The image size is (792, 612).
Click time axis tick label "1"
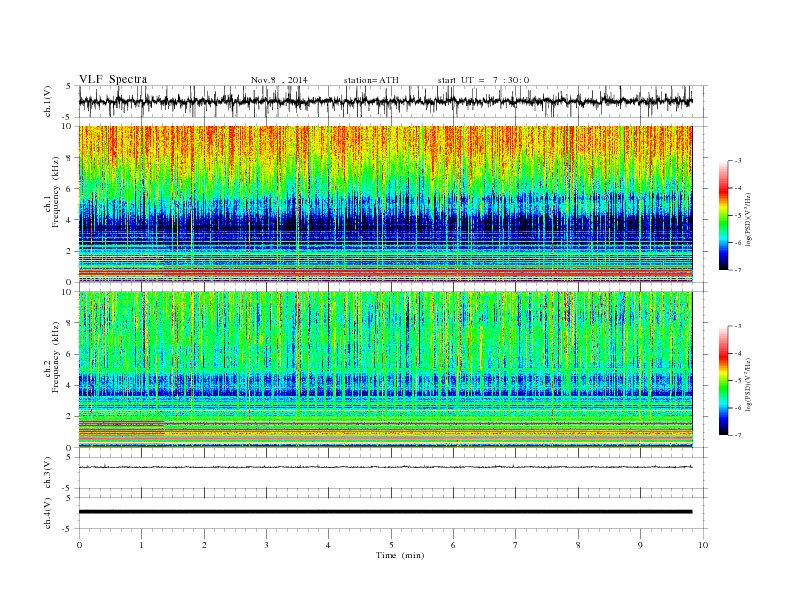point(141,545)
